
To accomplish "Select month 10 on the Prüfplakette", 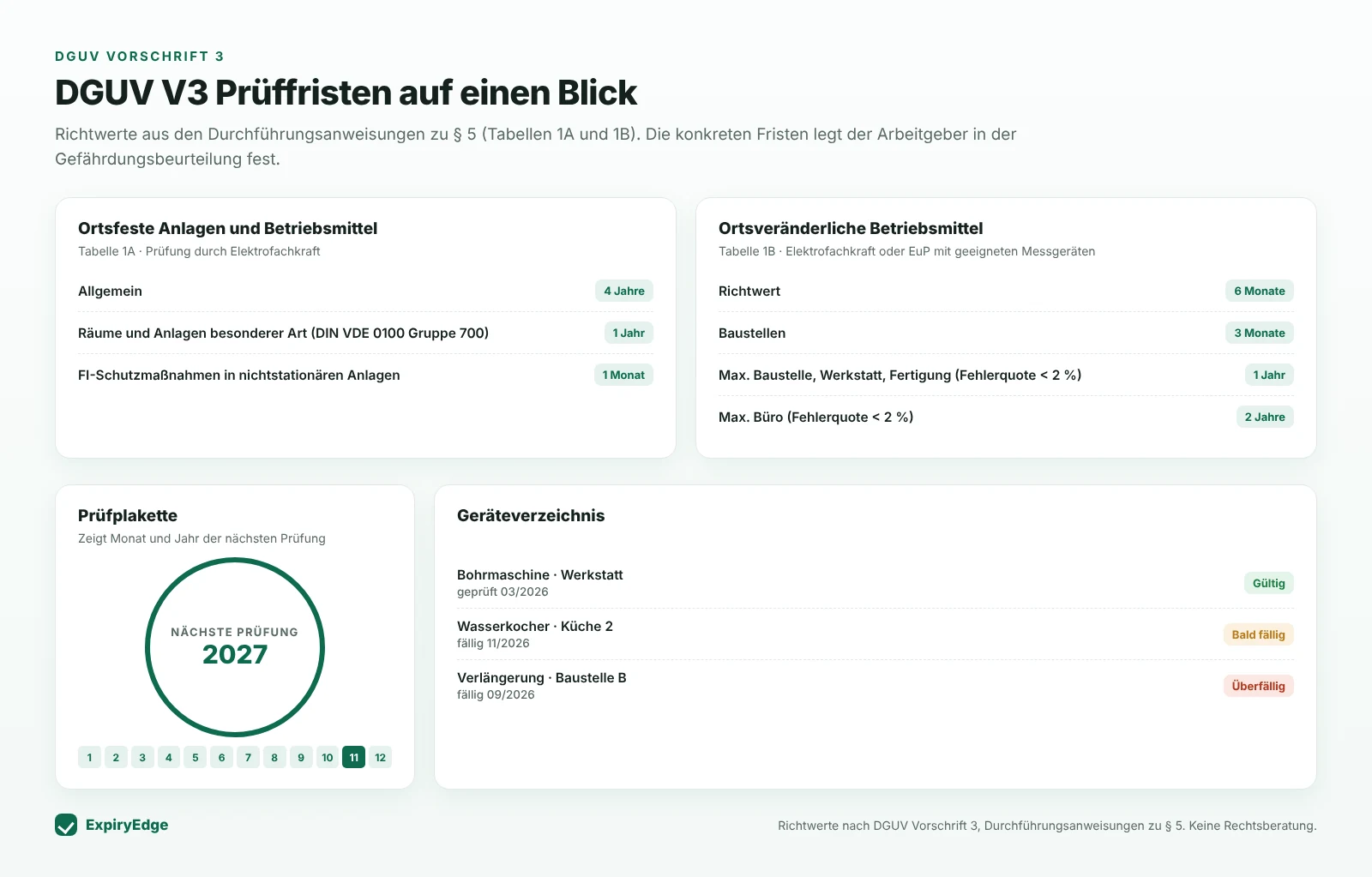I will [x=328, y=757].
